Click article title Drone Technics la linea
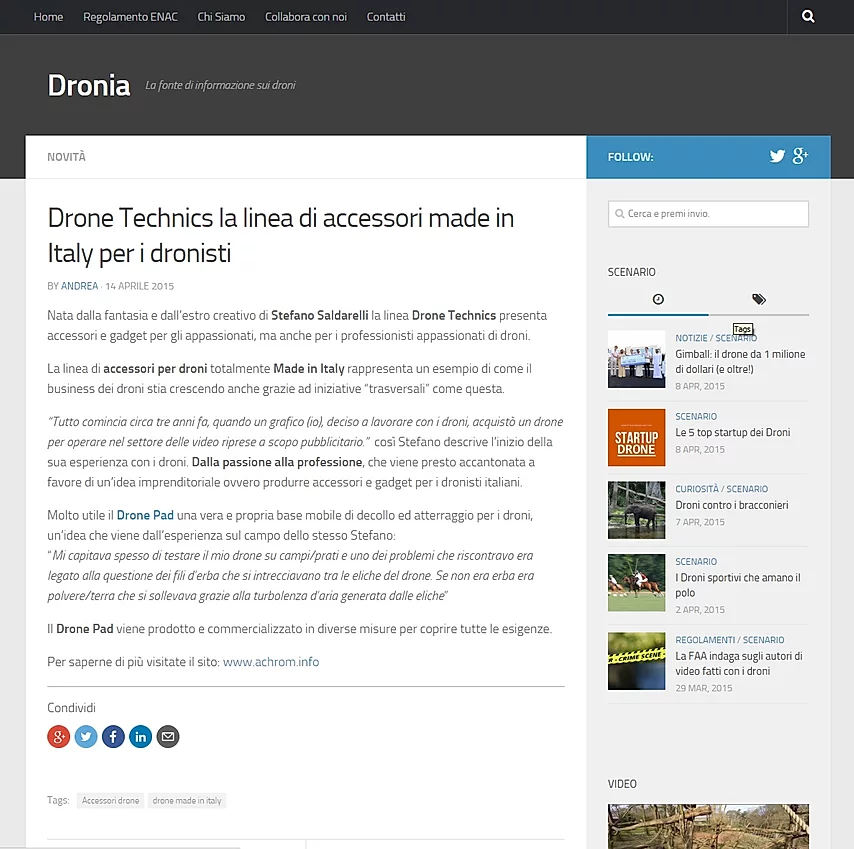 tap(280, 235)
